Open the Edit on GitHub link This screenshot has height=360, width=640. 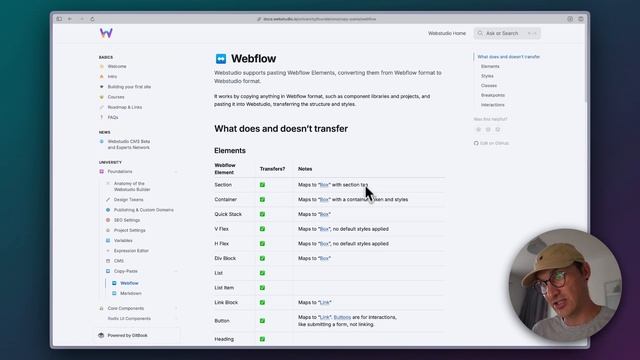click(491, 143)
